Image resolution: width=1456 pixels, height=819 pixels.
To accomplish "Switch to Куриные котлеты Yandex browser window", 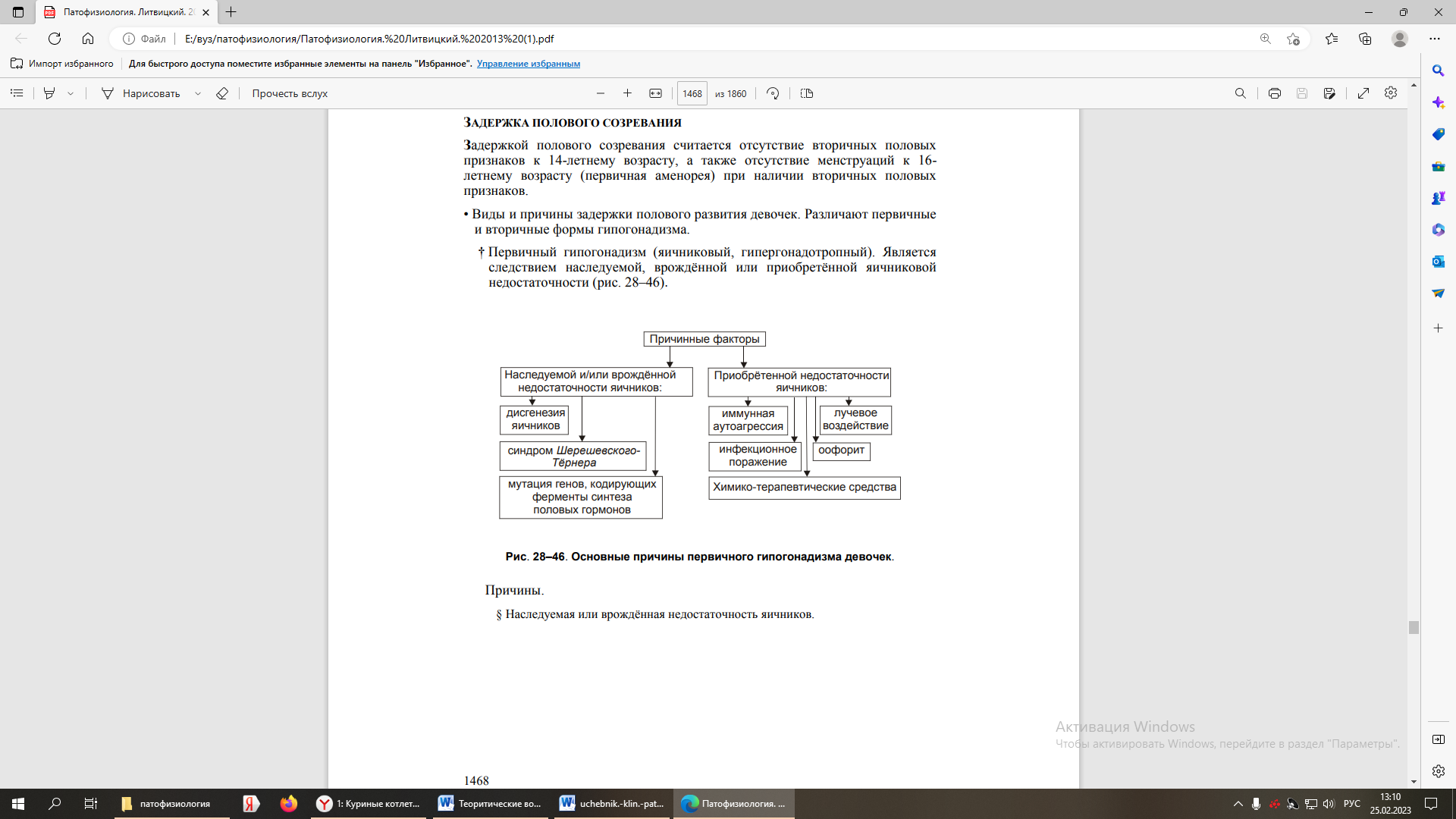I will coord(369,804).
